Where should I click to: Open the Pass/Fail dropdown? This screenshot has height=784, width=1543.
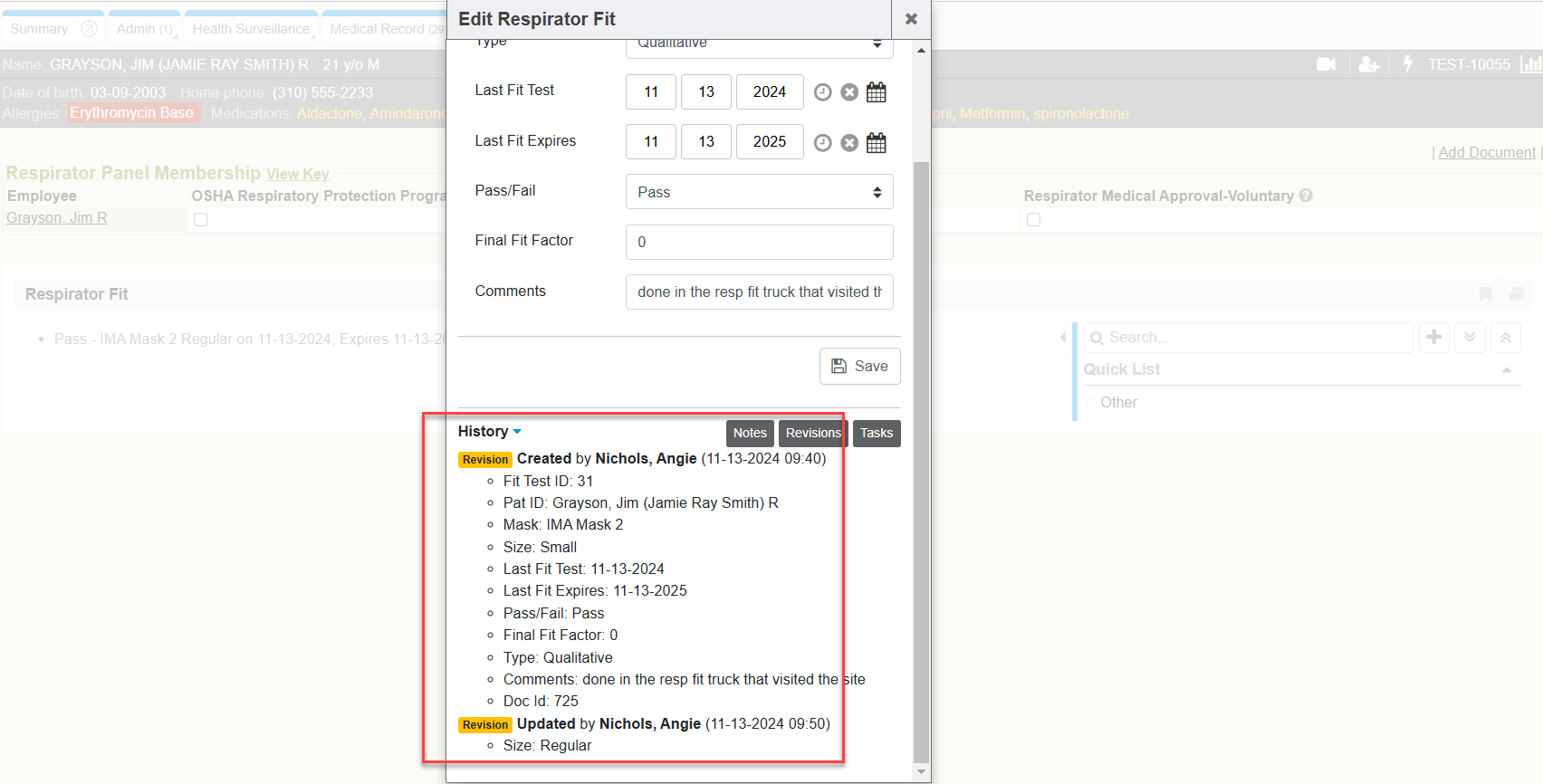pyautogui.click(x=759, y=192)
